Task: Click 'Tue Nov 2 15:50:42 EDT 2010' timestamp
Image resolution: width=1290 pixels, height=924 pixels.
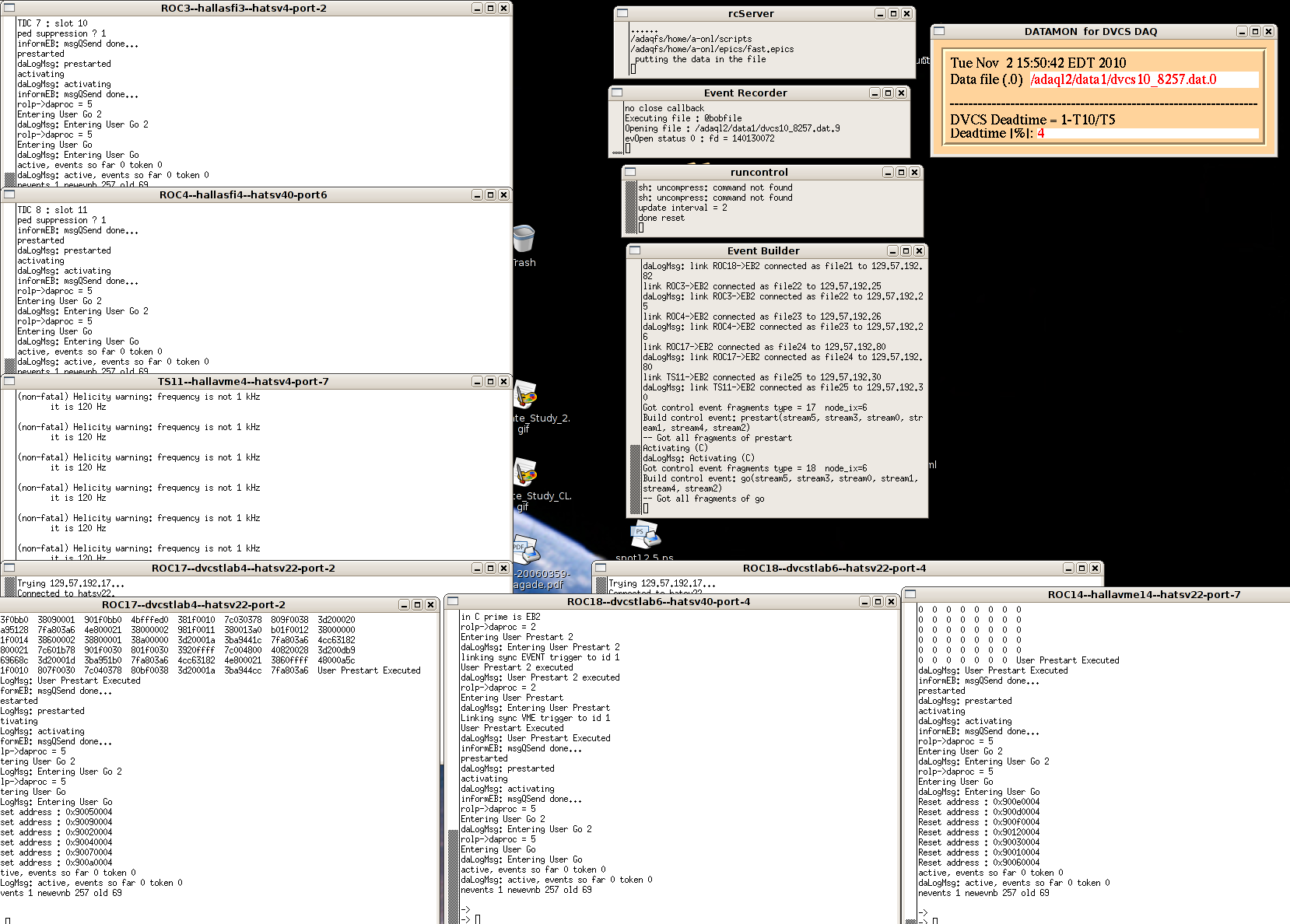Action: 1038,63
